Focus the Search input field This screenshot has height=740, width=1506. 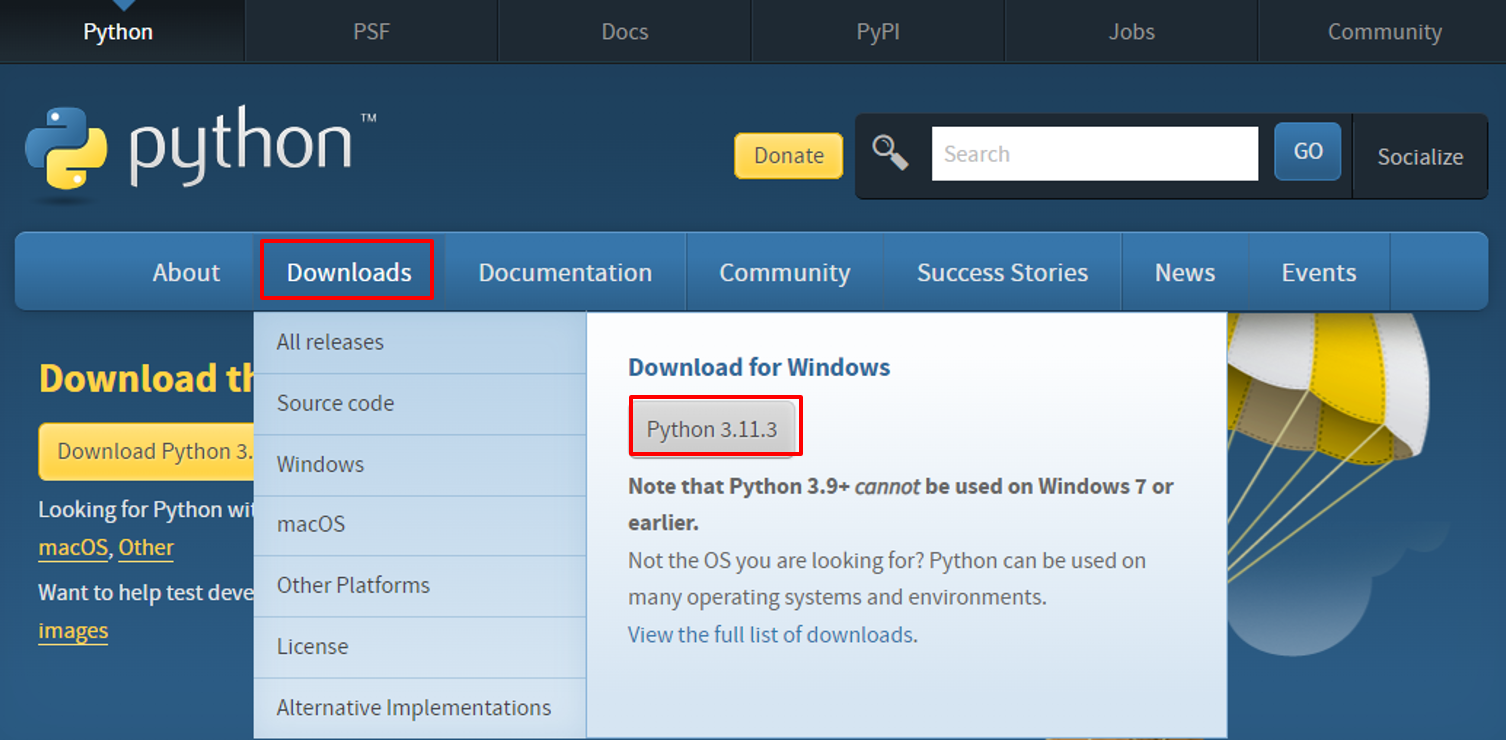coord(1095,154)
